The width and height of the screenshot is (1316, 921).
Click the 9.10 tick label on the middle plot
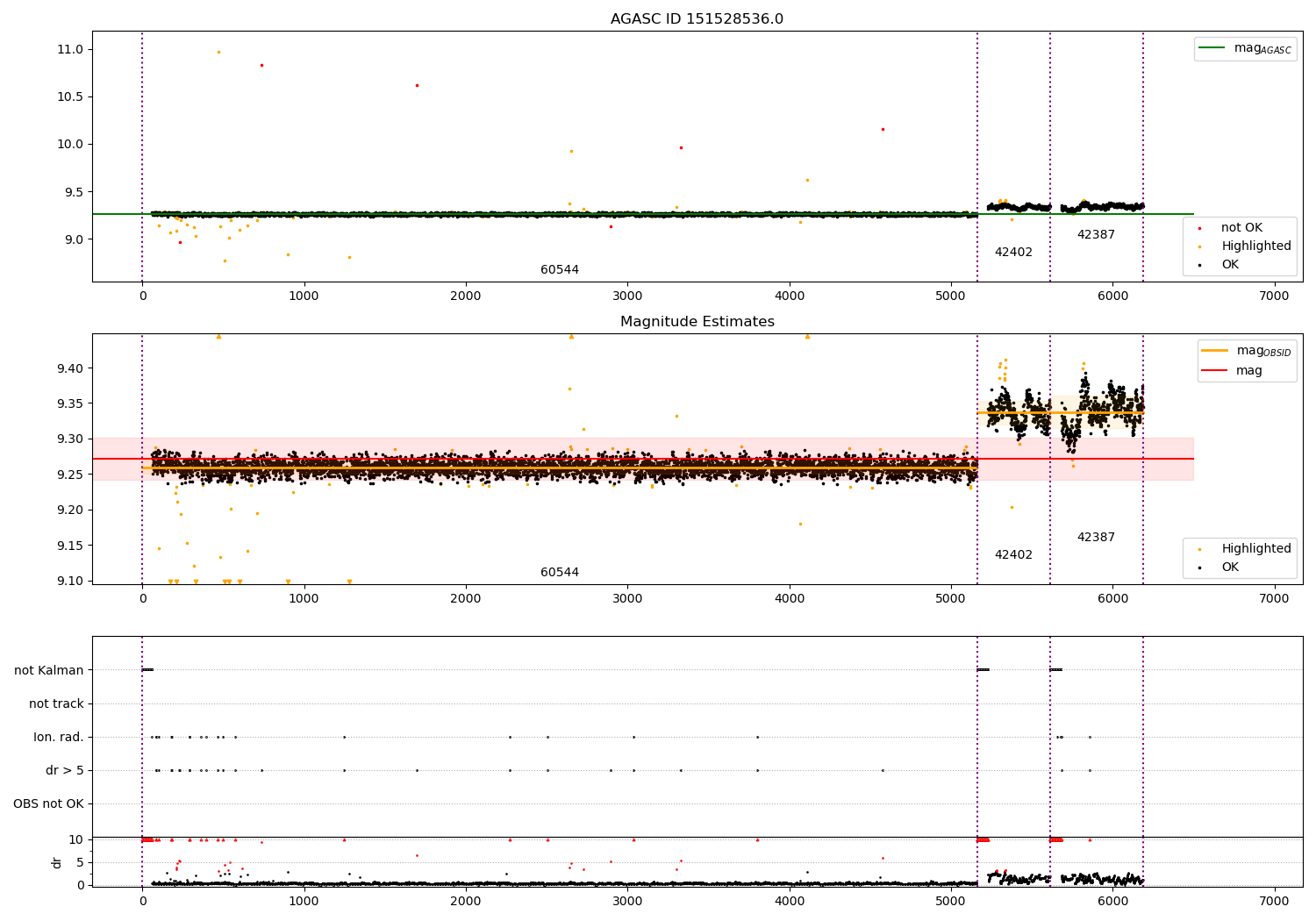tap(70, 582)
